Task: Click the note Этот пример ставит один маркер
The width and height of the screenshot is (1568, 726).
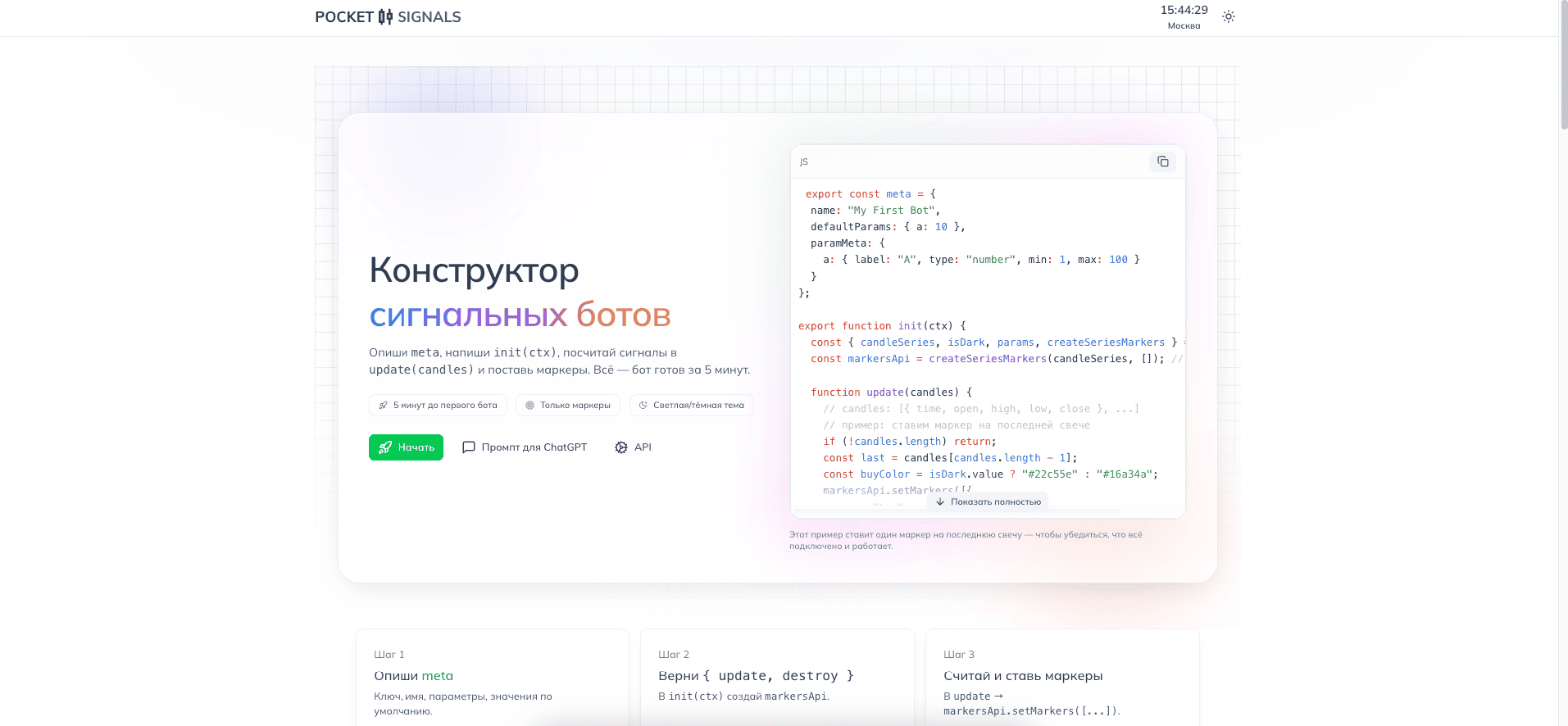Action: (x=966, y=540)
